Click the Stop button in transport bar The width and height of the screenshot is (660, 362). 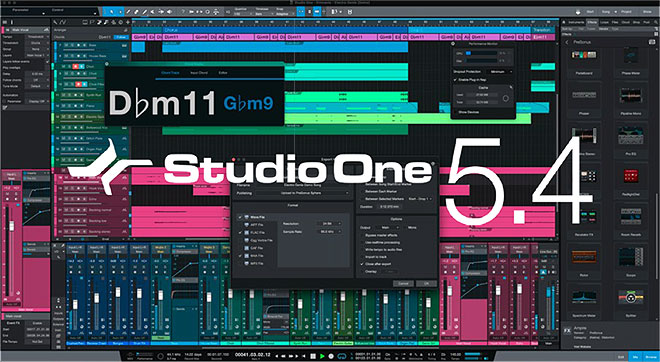(313, 356)
